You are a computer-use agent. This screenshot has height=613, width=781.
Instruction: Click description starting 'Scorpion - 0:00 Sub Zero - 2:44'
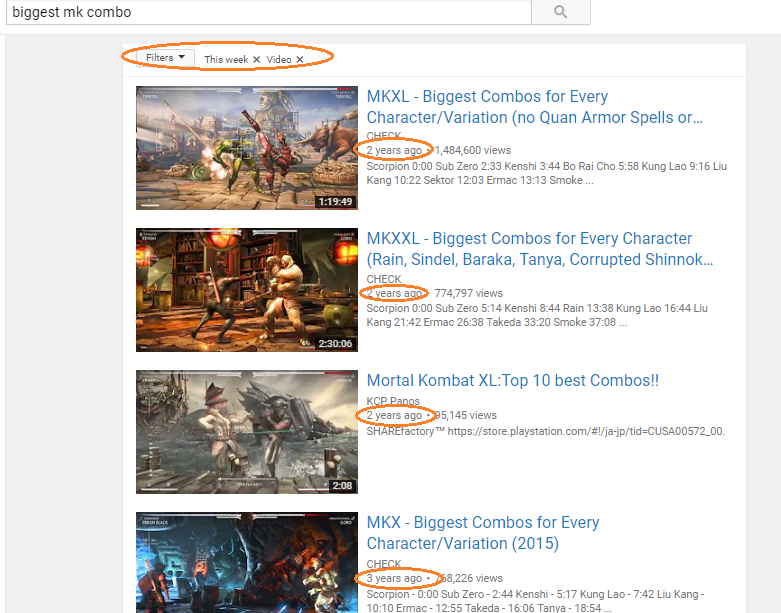(535, 601)
